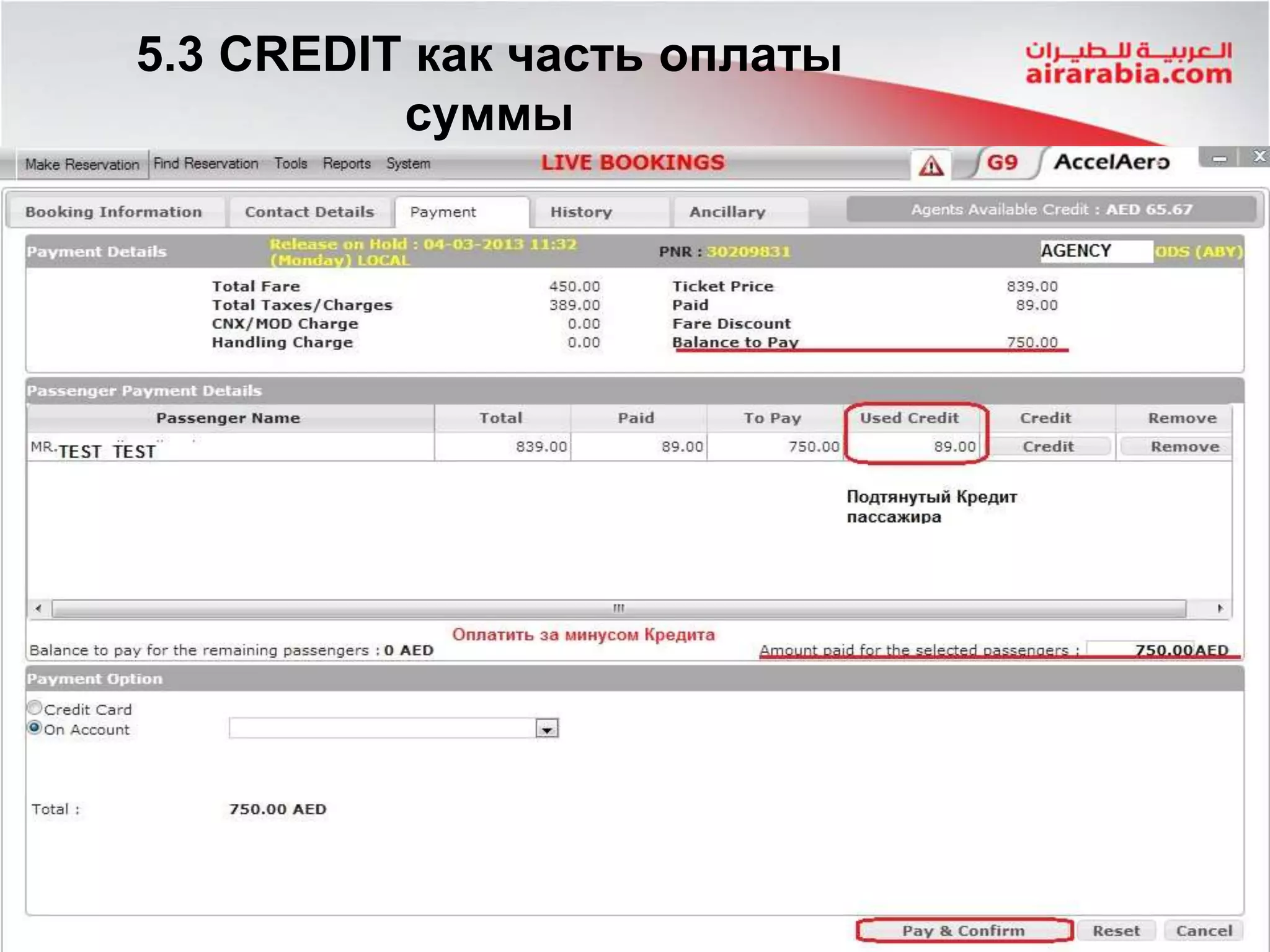
Task: Click the passenger table horizontal scrollbar thumb
Action: pyautogui.click(x=619, y=608)
